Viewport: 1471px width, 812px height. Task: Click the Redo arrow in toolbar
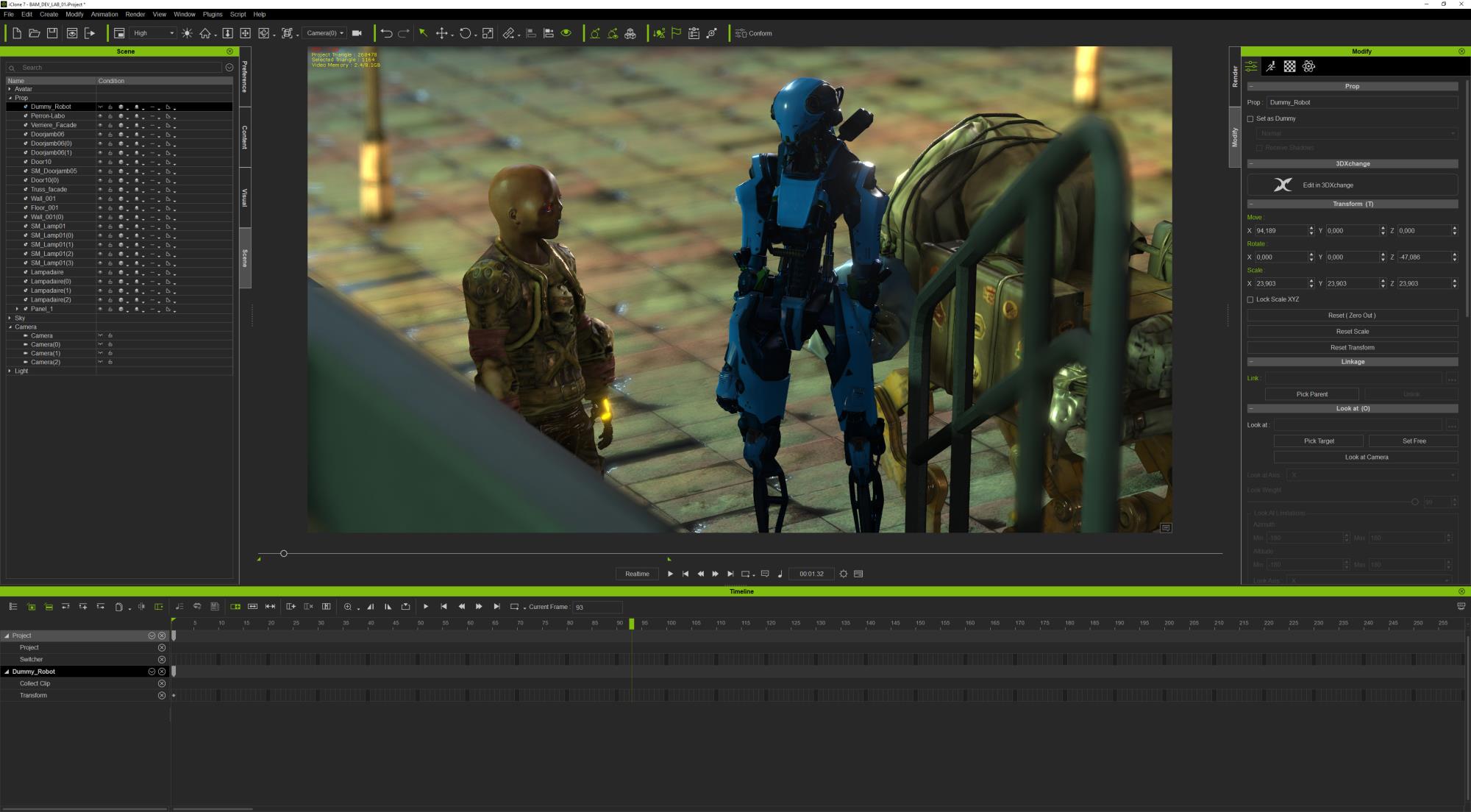click(404, 33)
